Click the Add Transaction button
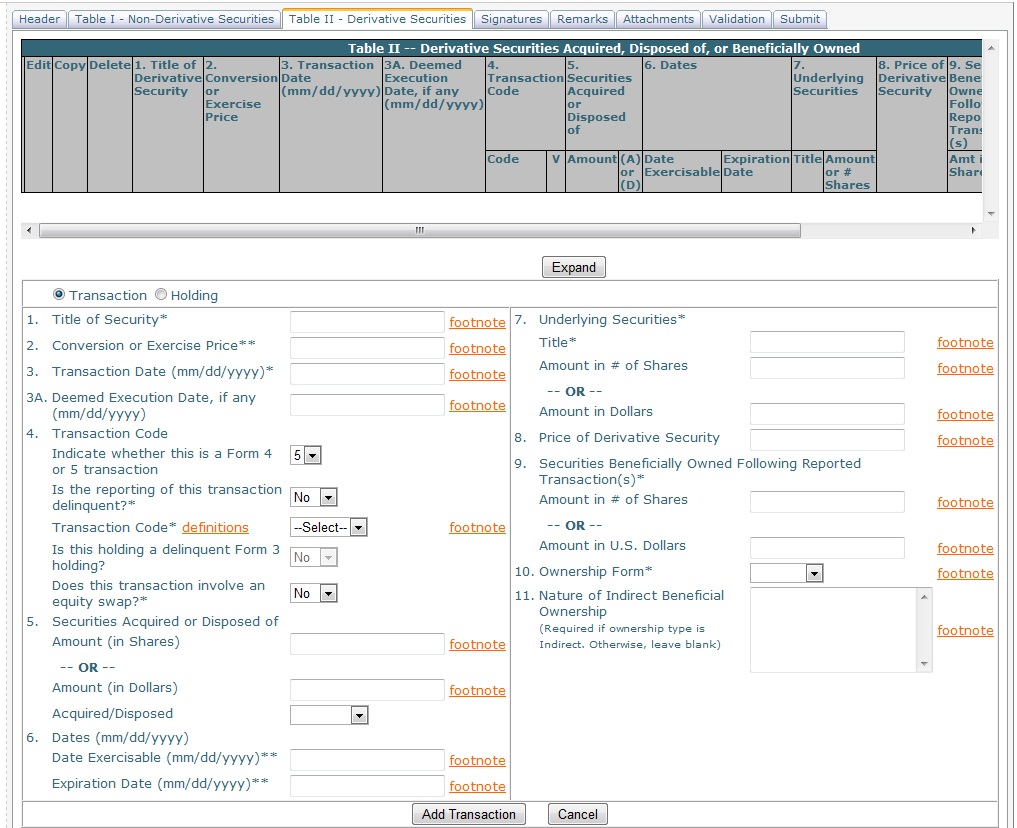Image resolution: width=1017 pixels, height=828 pixels. tap(468, 814)
